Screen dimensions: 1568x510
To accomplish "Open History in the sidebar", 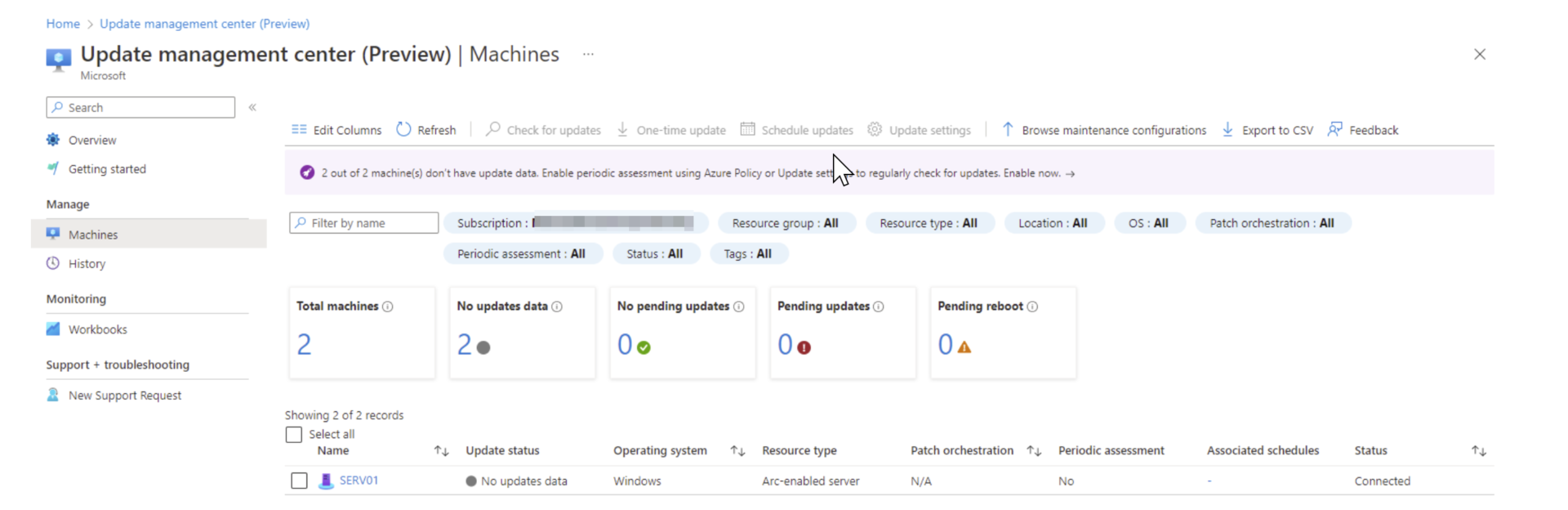I will [x=87, y=264].
